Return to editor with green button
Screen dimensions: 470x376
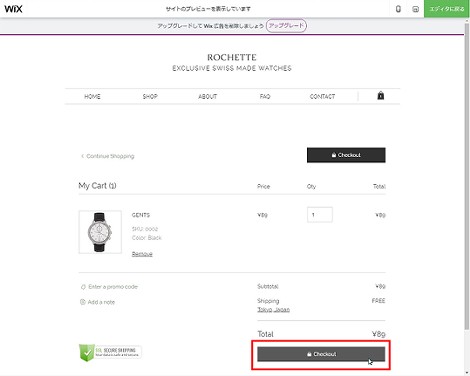[x=447, y=9]
